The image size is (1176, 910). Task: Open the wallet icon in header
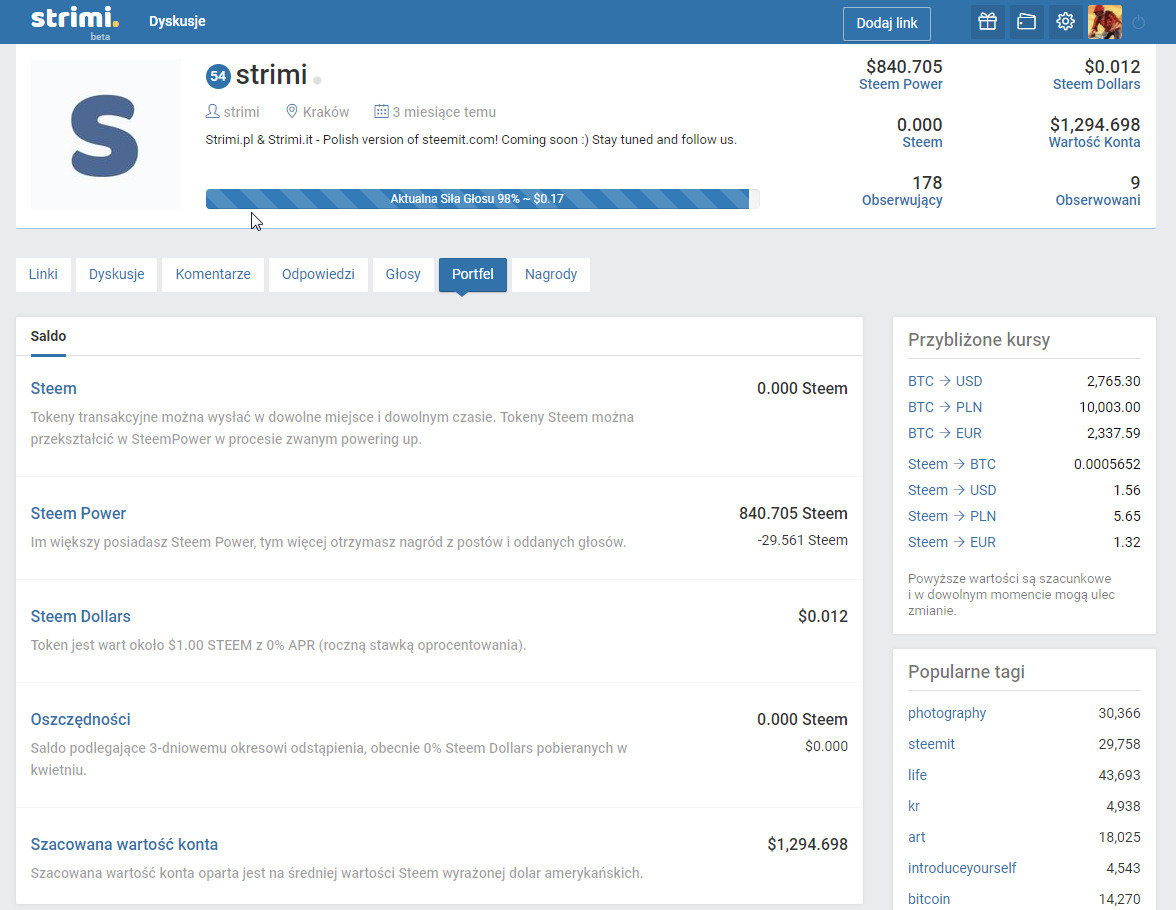(1026, 22)
